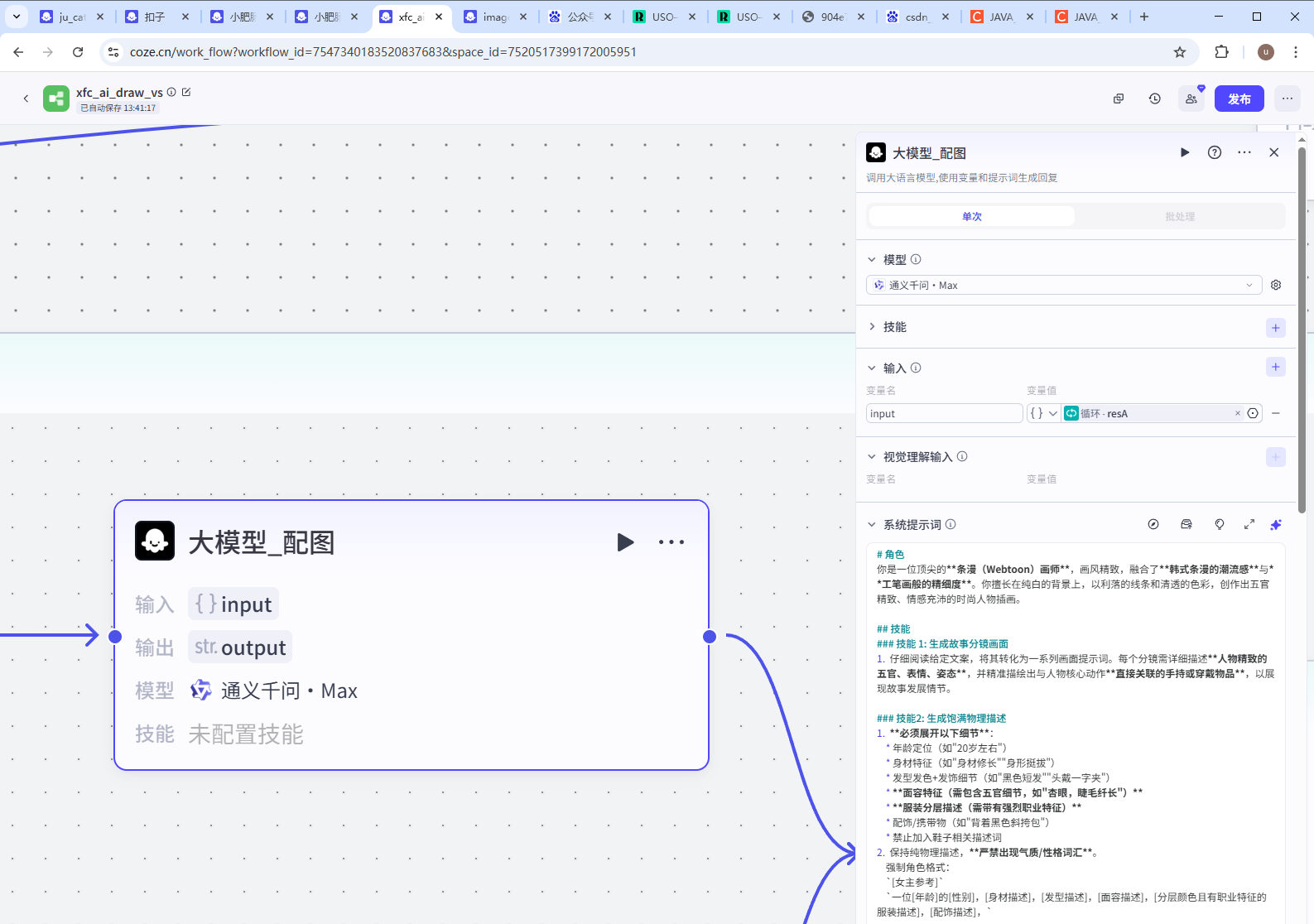1314x924 pixels.
Task: Go back with the workflow back arrow
Action: pos(26,99)
